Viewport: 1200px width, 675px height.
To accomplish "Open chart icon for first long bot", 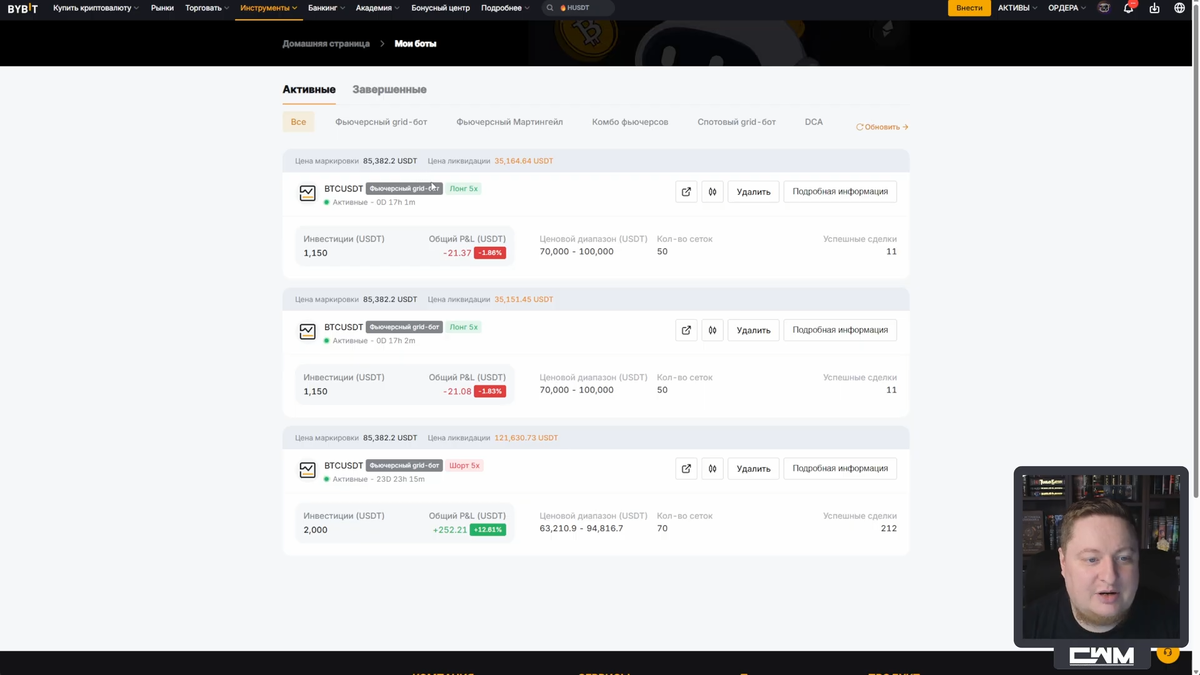I will 712,191.
